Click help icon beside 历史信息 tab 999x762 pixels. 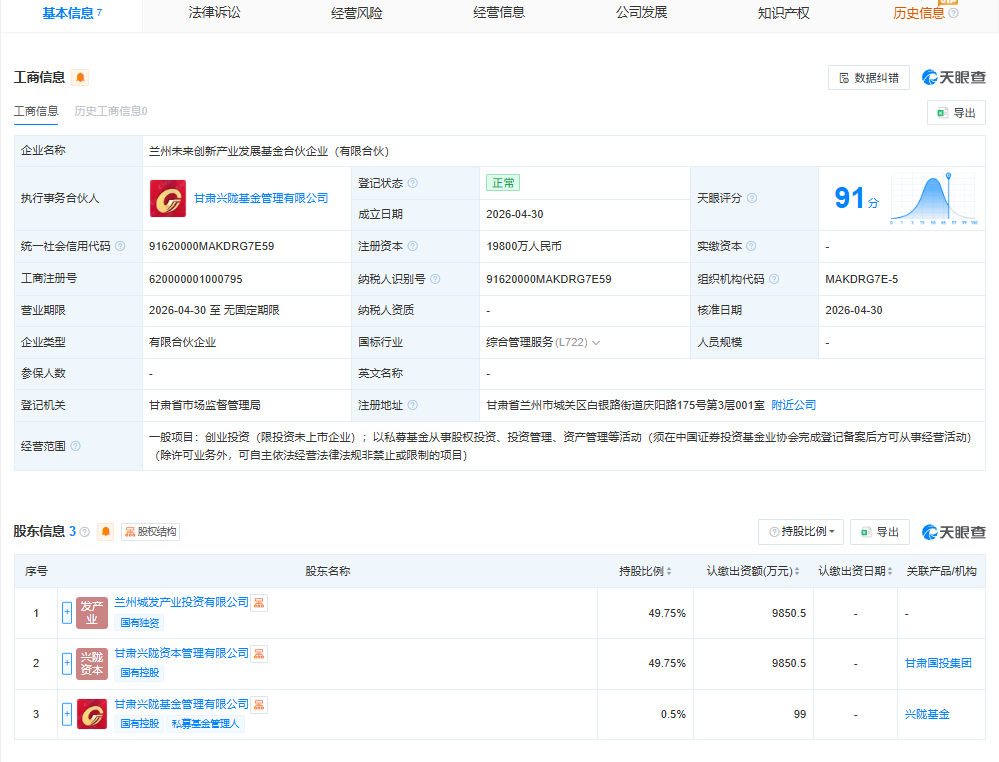[954, 13]
